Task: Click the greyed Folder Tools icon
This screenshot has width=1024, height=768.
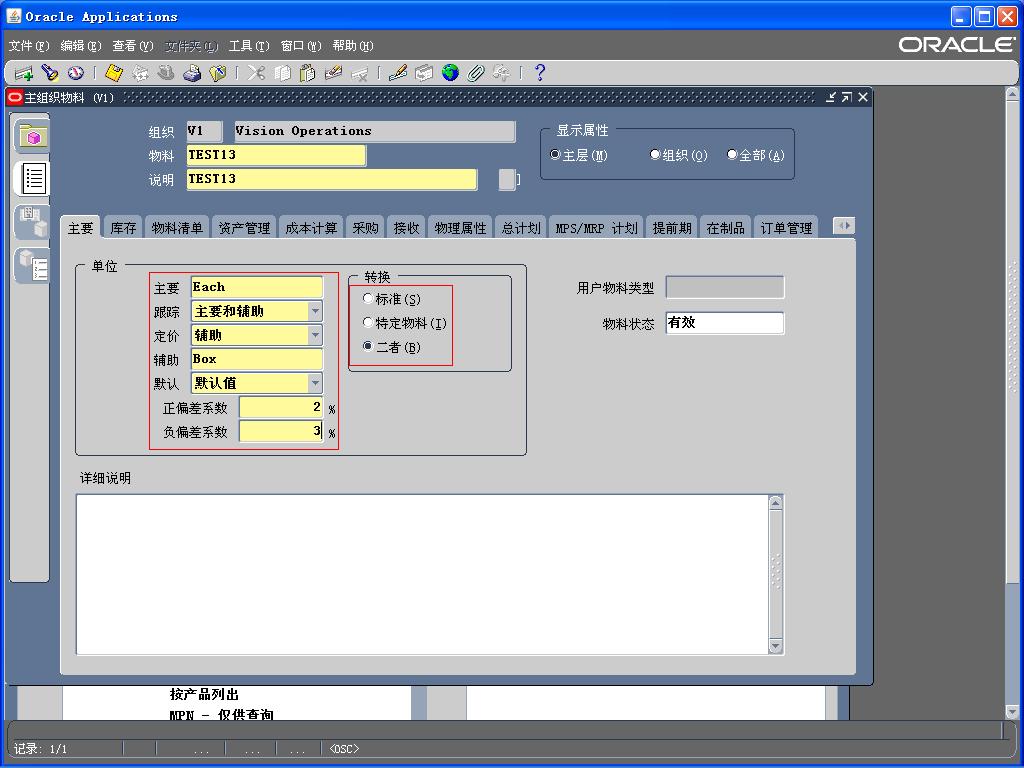Action: coord(502,73)
